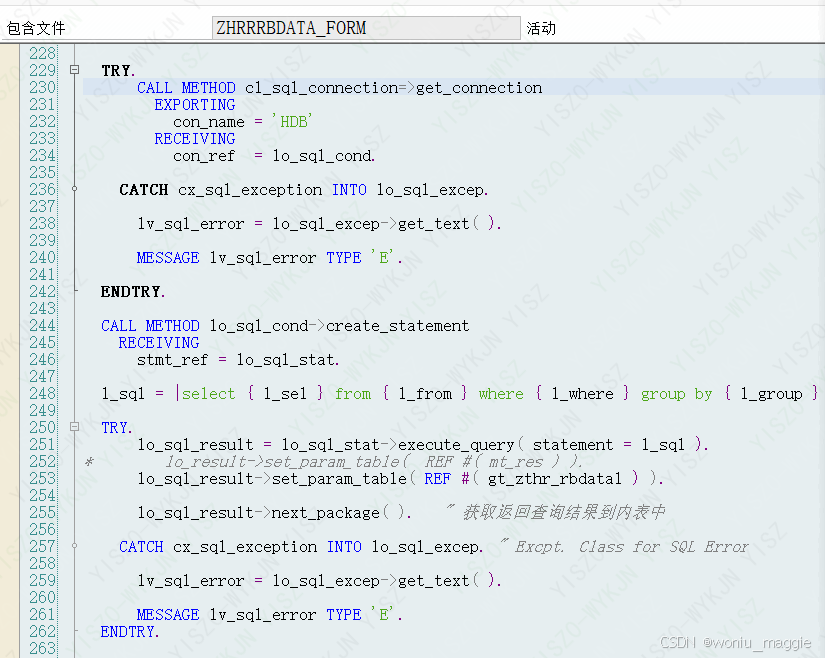The height and width of the screenshot is (658, 825).
Task: Click the 'Excpt. Class for SQL Error' comment
Action: coord(623,547)
